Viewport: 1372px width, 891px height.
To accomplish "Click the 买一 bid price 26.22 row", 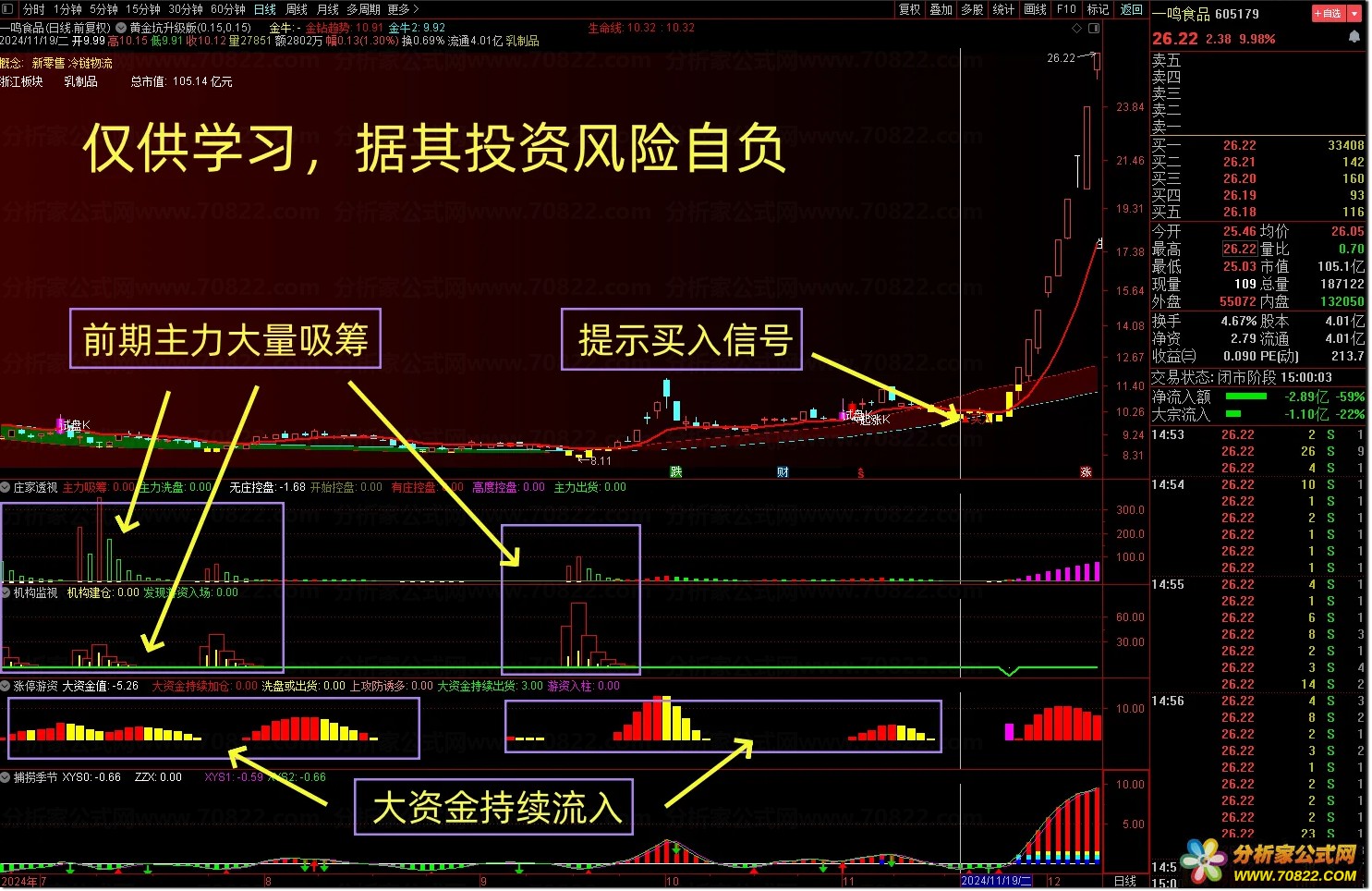I will [x=1258, y=145].
